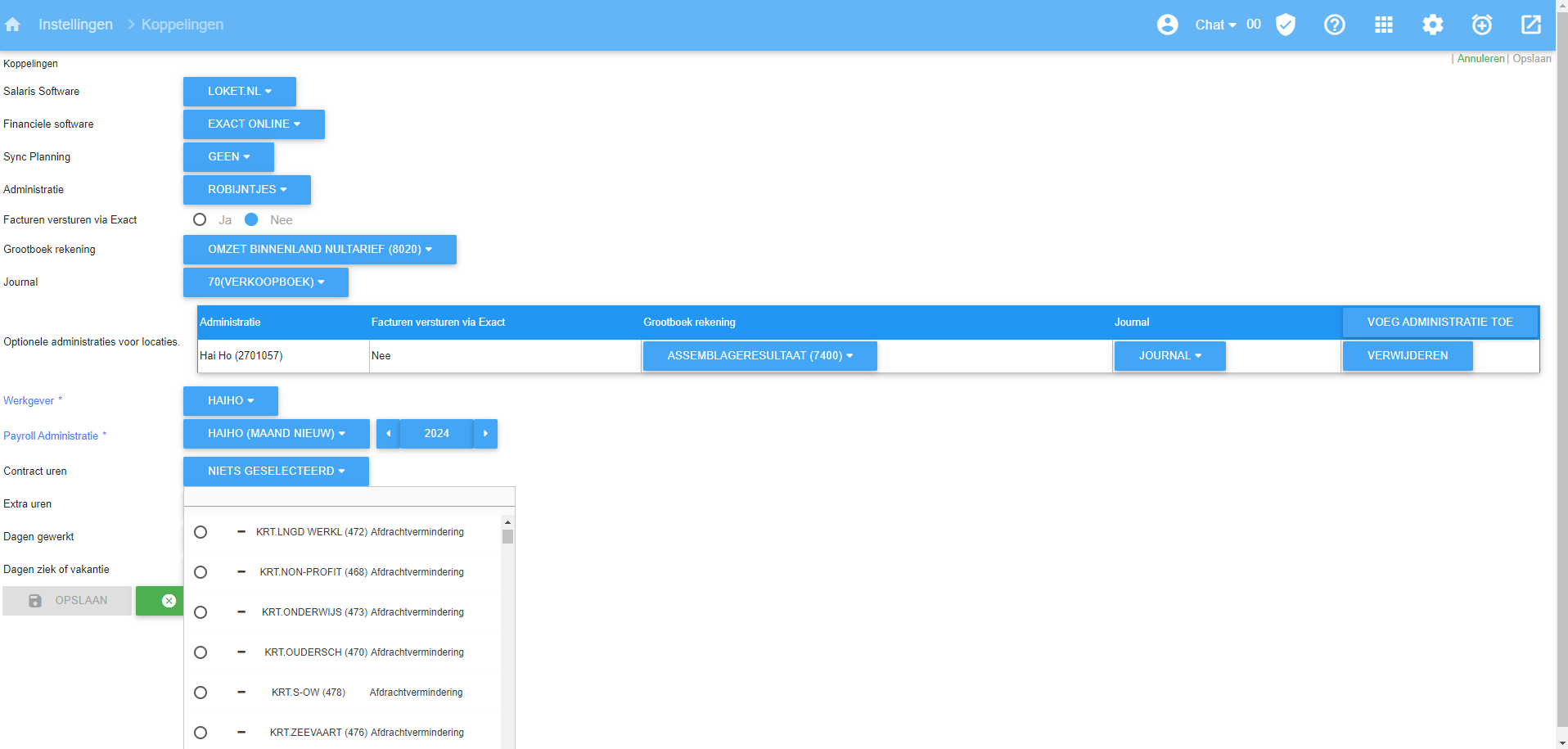Click the Annuleren link
The height and width of the screenshot is (749, 1568).
click(1480, 59)
